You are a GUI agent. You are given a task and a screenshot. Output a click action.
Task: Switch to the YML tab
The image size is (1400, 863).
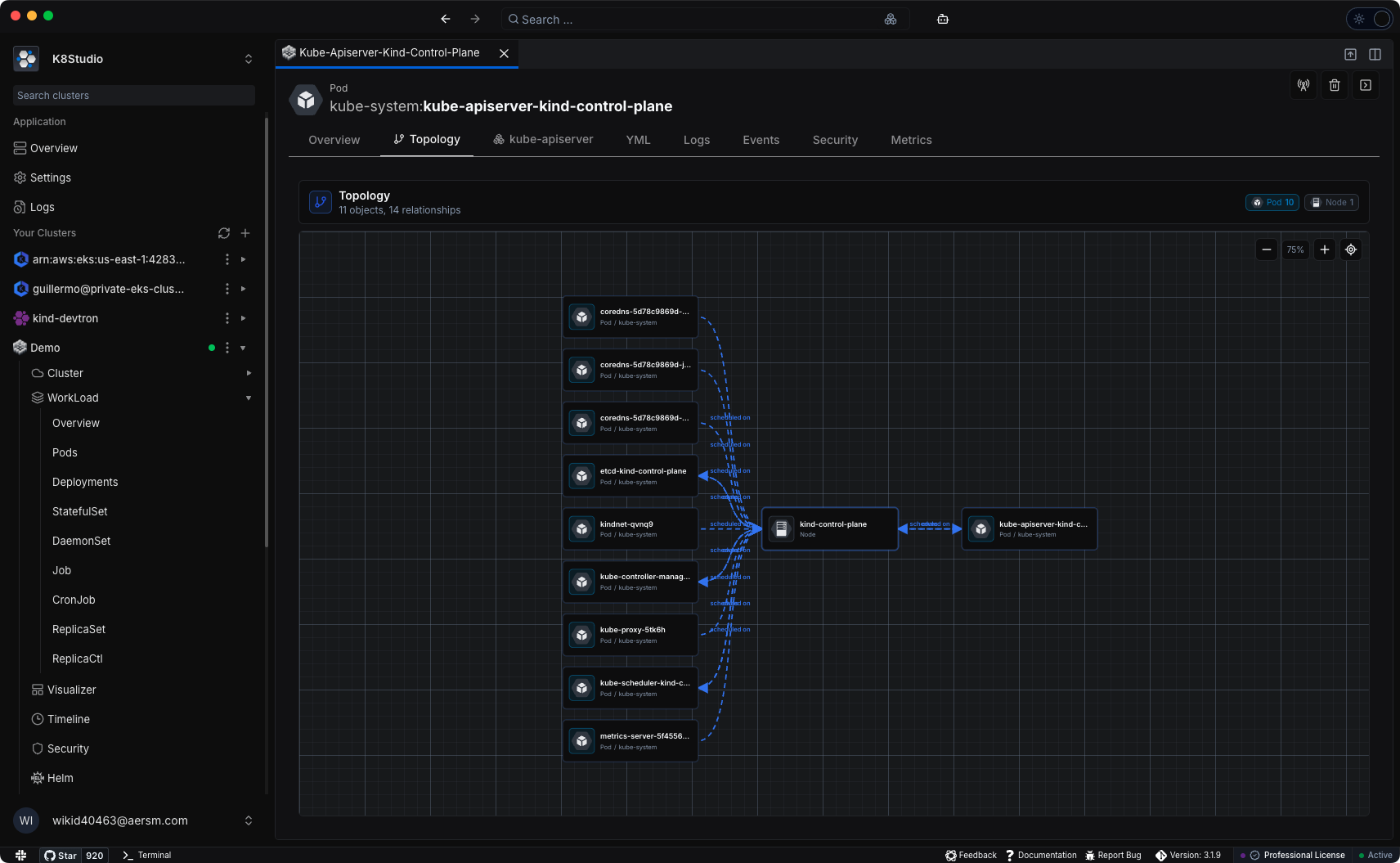(639, 140)
